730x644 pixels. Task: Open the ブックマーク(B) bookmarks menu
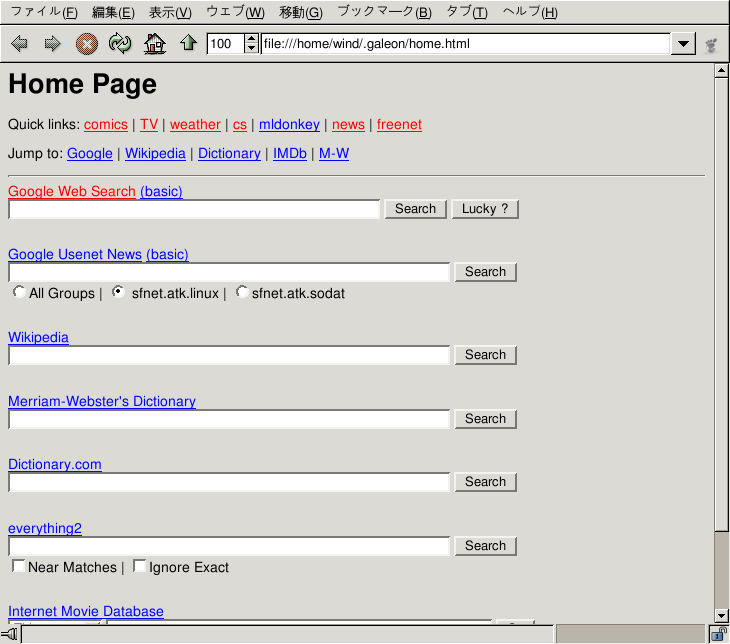(384, 12)
